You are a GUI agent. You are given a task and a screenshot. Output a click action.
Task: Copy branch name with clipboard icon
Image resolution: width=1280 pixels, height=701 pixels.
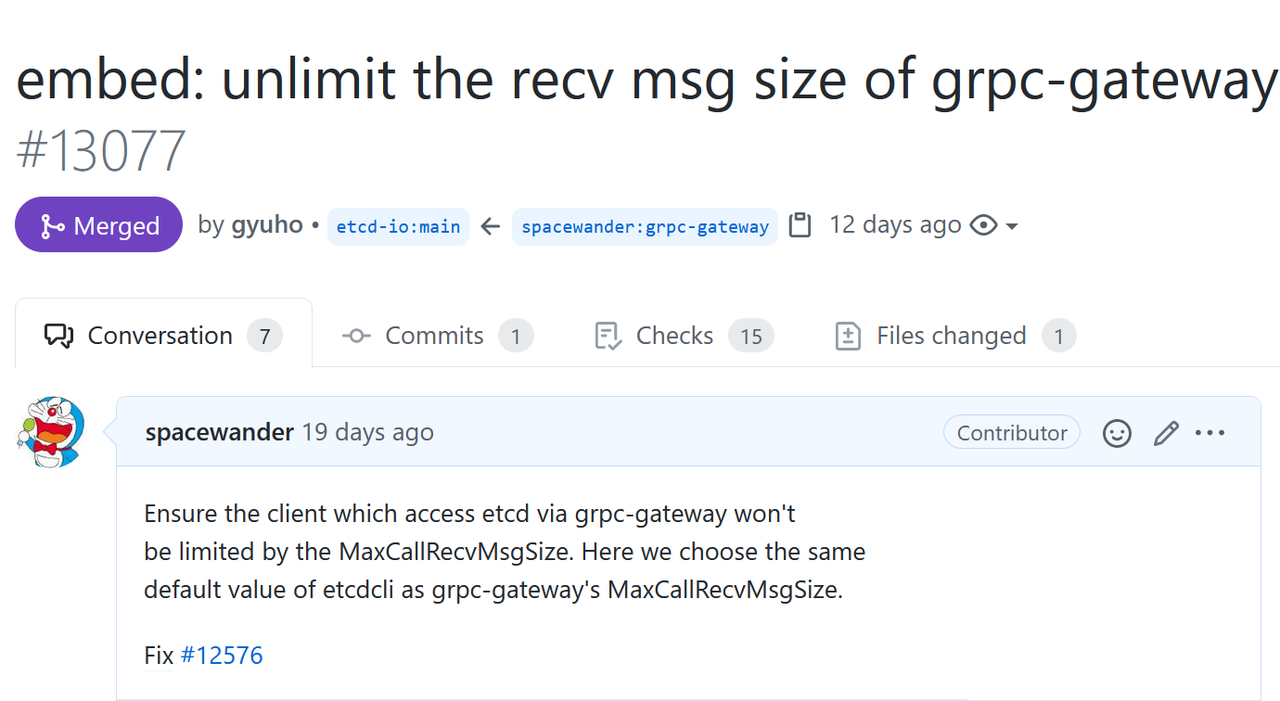tap(800, 226)
